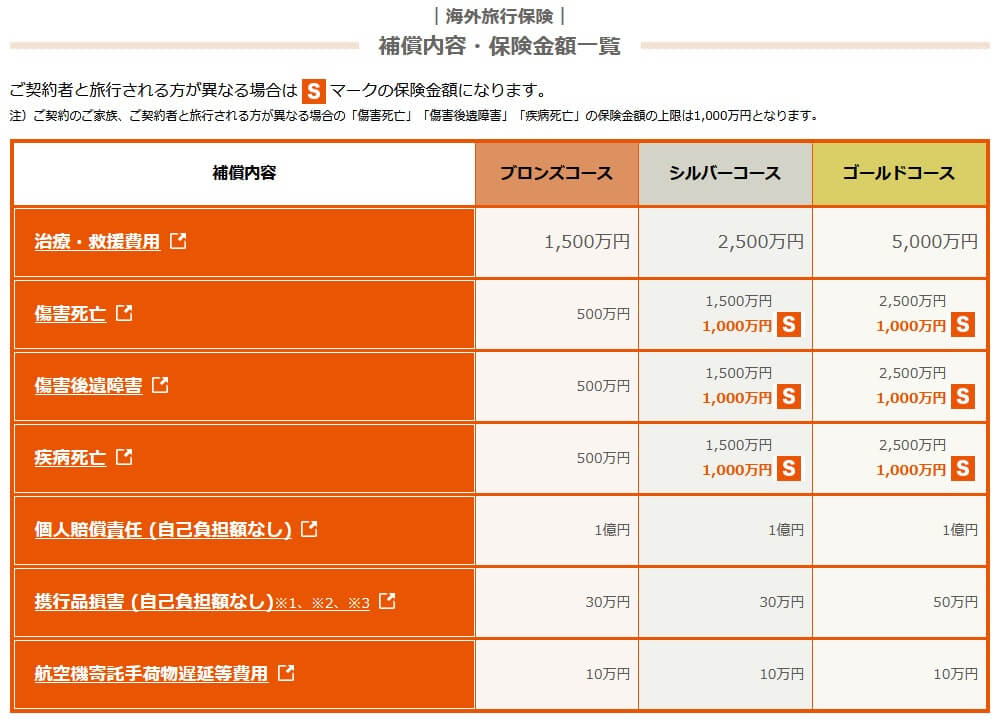Click 10万円 in the Silver baggage delay cell

pos(781,674)
